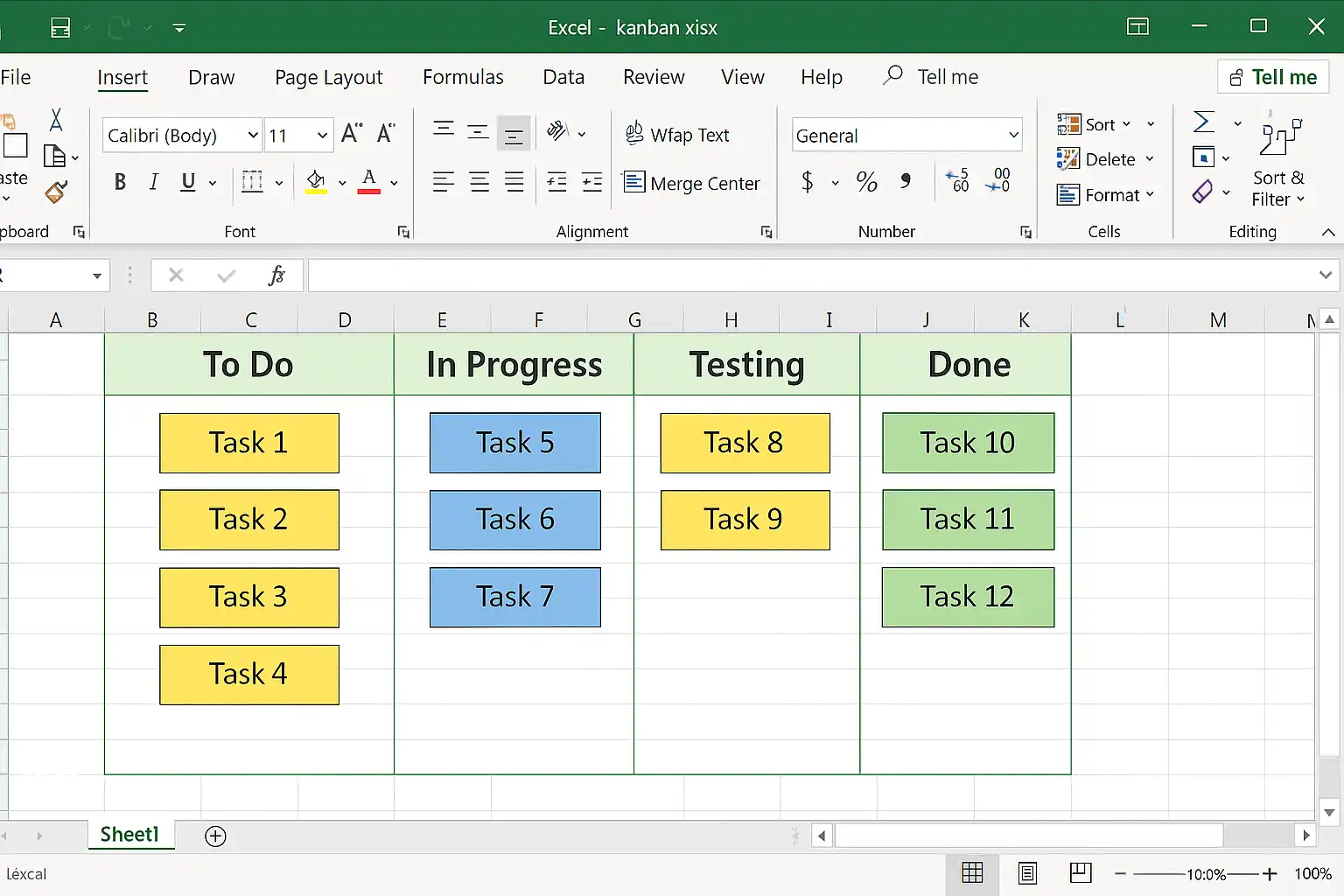The width and height of the screenshot is (1344, 896).
Task: Open the font size 11 dropdown
Action: pos(322,136)
